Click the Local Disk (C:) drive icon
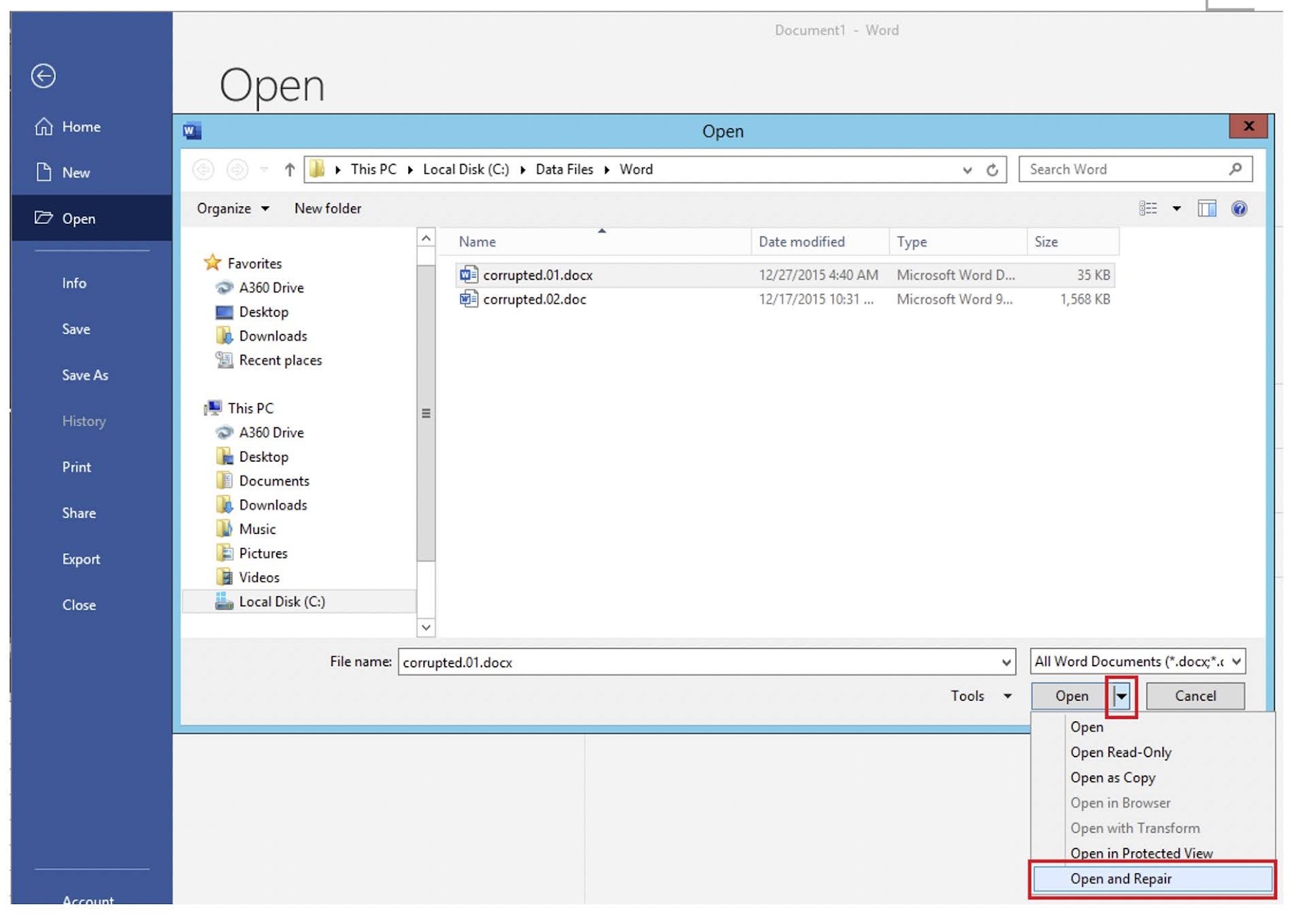 pyautogui.click(x=224, y=601)
